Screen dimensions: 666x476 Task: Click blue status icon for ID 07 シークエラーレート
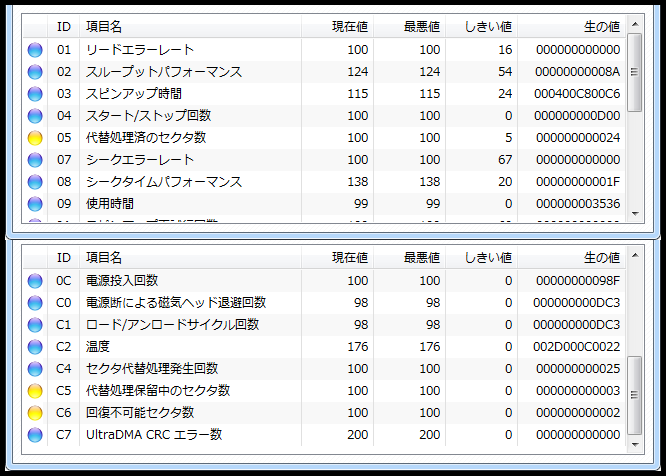35,160
